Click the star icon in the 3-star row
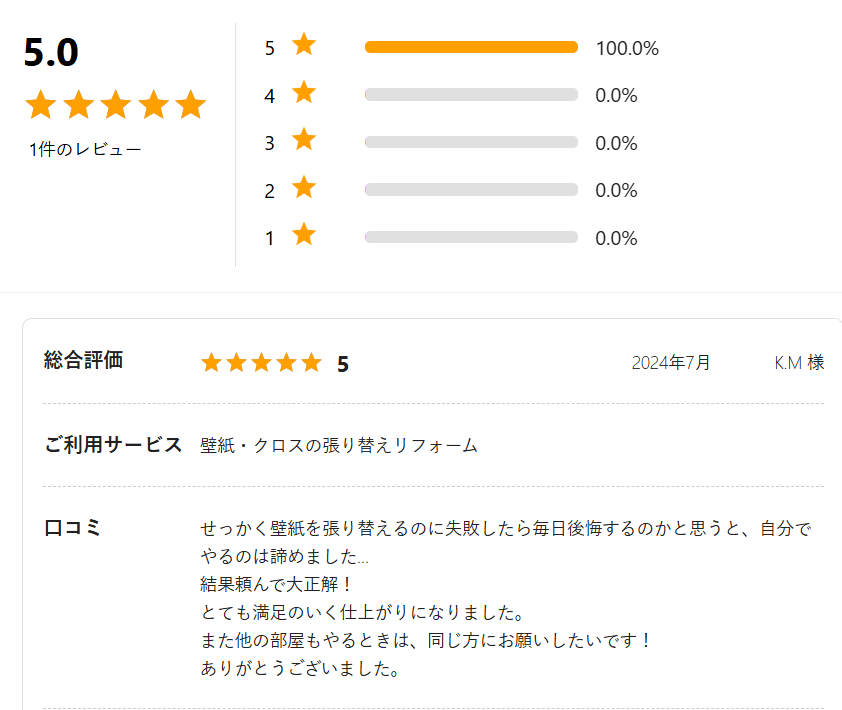 point(304,139)
